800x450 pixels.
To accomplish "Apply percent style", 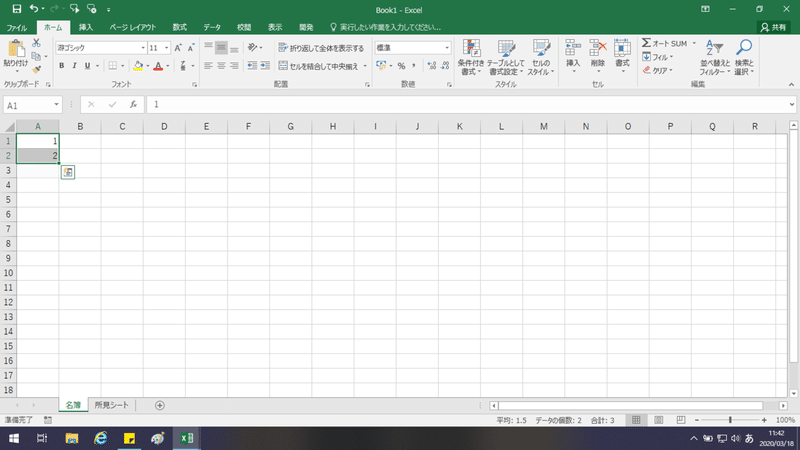I will click(402, 66).
